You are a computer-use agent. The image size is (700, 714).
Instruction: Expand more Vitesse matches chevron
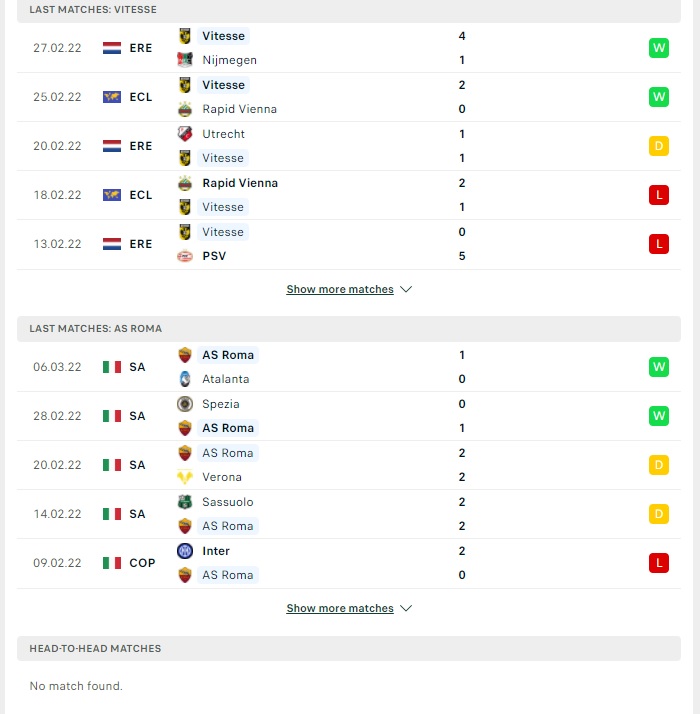(x=406, y=289)
